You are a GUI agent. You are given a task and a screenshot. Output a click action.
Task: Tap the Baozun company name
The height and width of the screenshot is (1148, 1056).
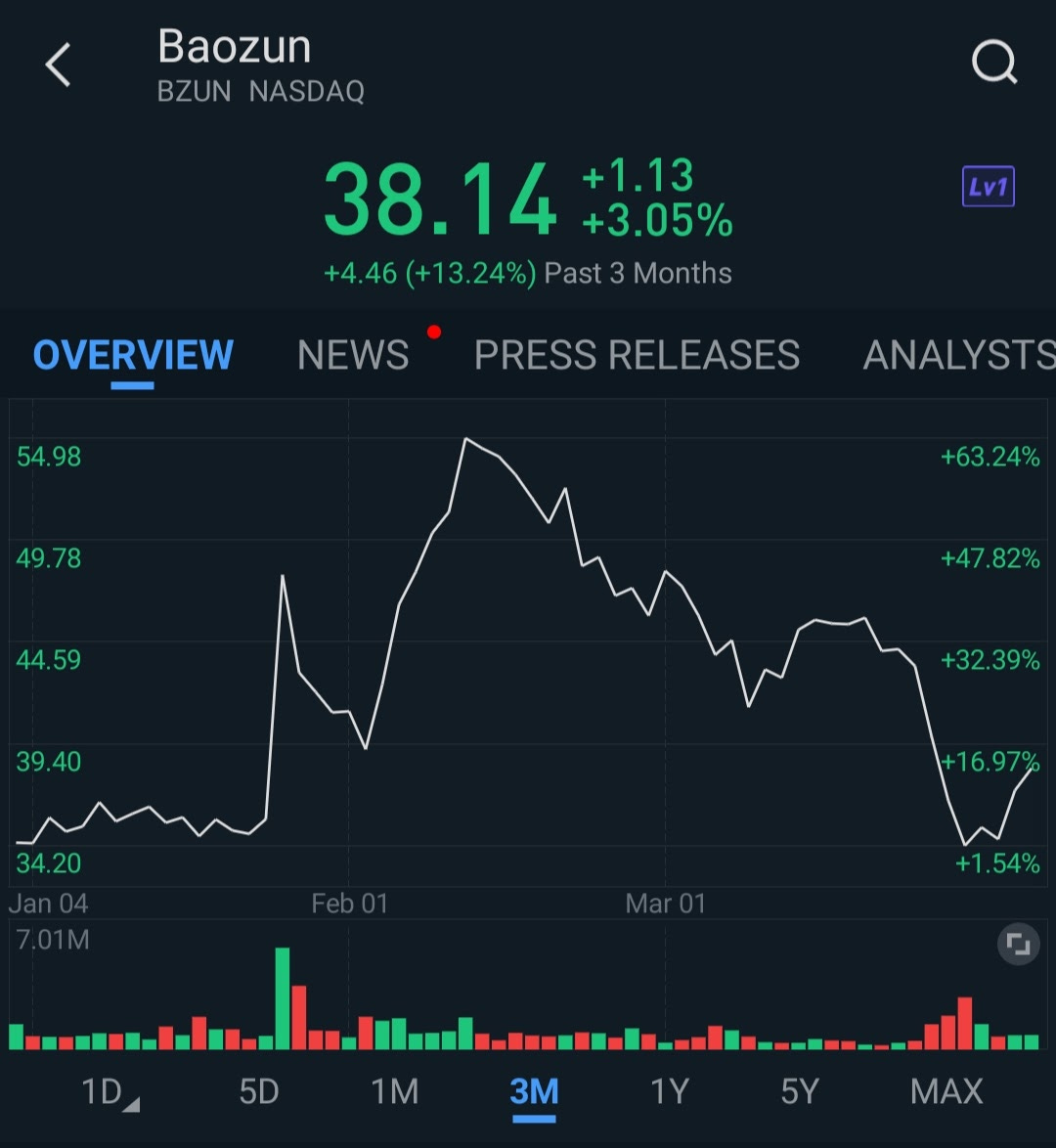click(235, 46)
